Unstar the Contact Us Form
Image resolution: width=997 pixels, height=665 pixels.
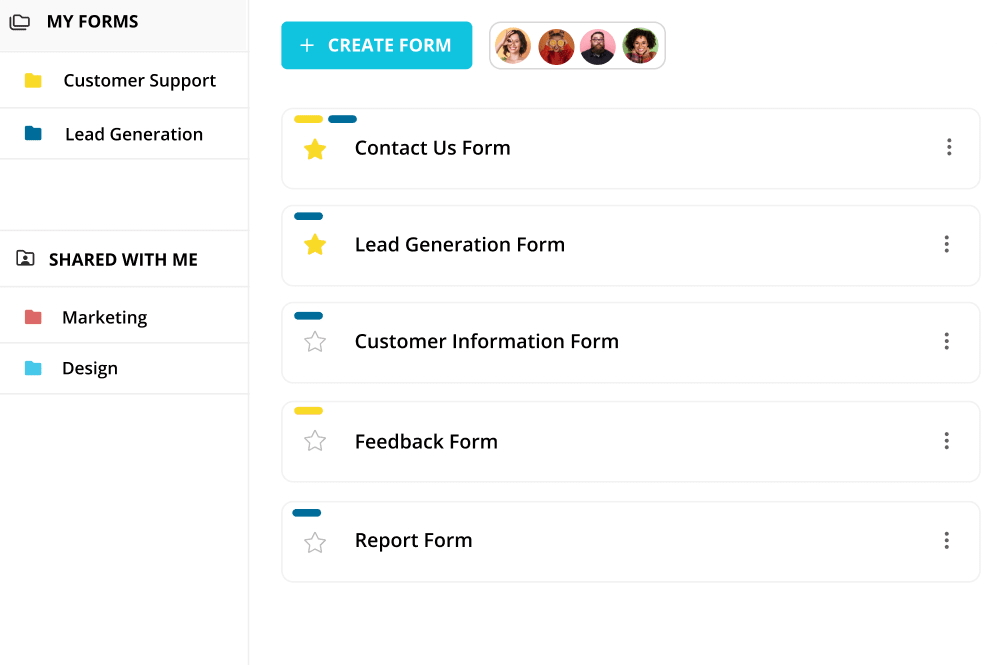point(315,149)
